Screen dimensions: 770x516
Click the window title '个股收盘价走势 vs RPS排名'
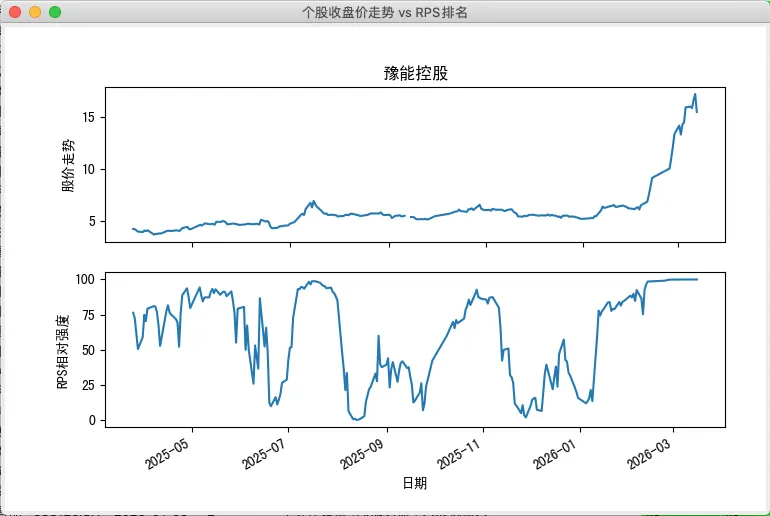coord(385,12)
